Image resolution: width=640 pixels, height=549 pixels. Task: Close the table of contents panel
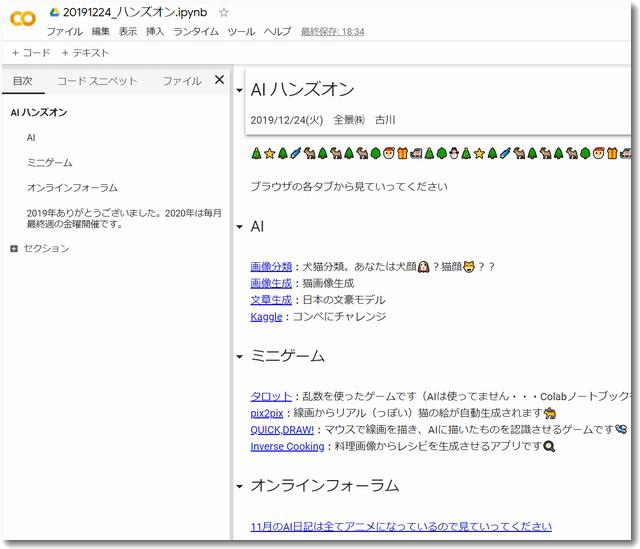pos(220,80)
